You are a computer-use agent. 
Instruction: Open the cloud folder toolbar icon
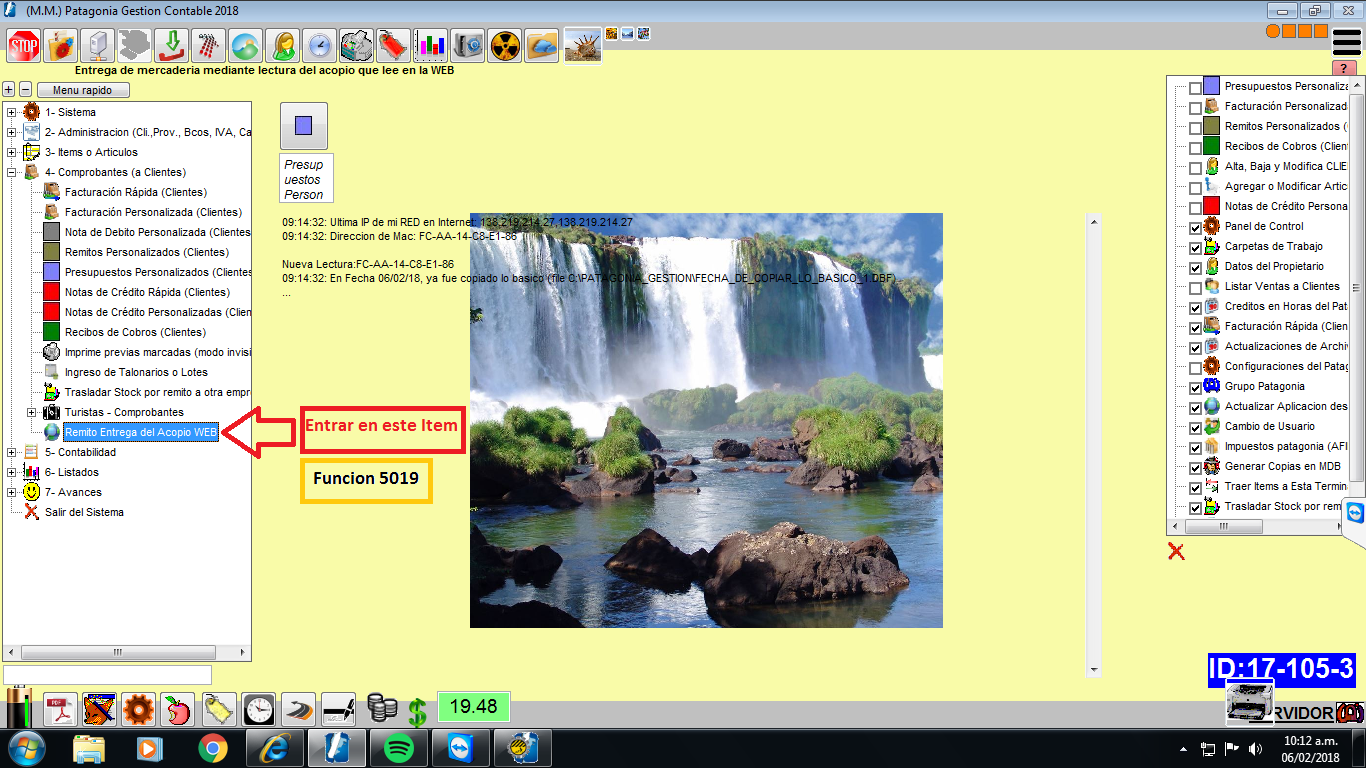pos(542,46)
